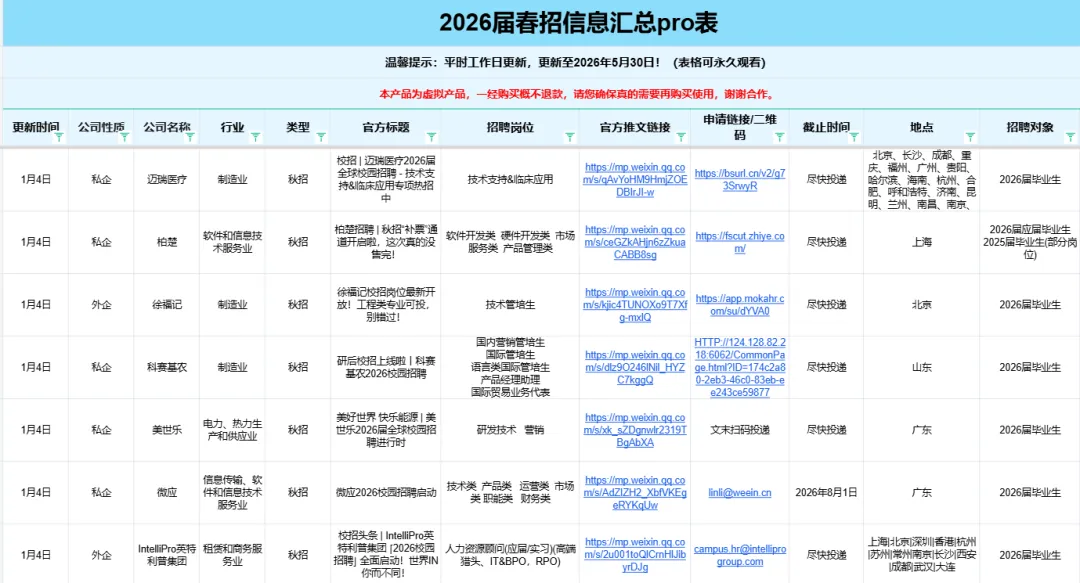Select 上海|北京|深圳 locations cell in IntelliPro row
The width and height of the screenshot is (1080, 583).
click(922, 555)
